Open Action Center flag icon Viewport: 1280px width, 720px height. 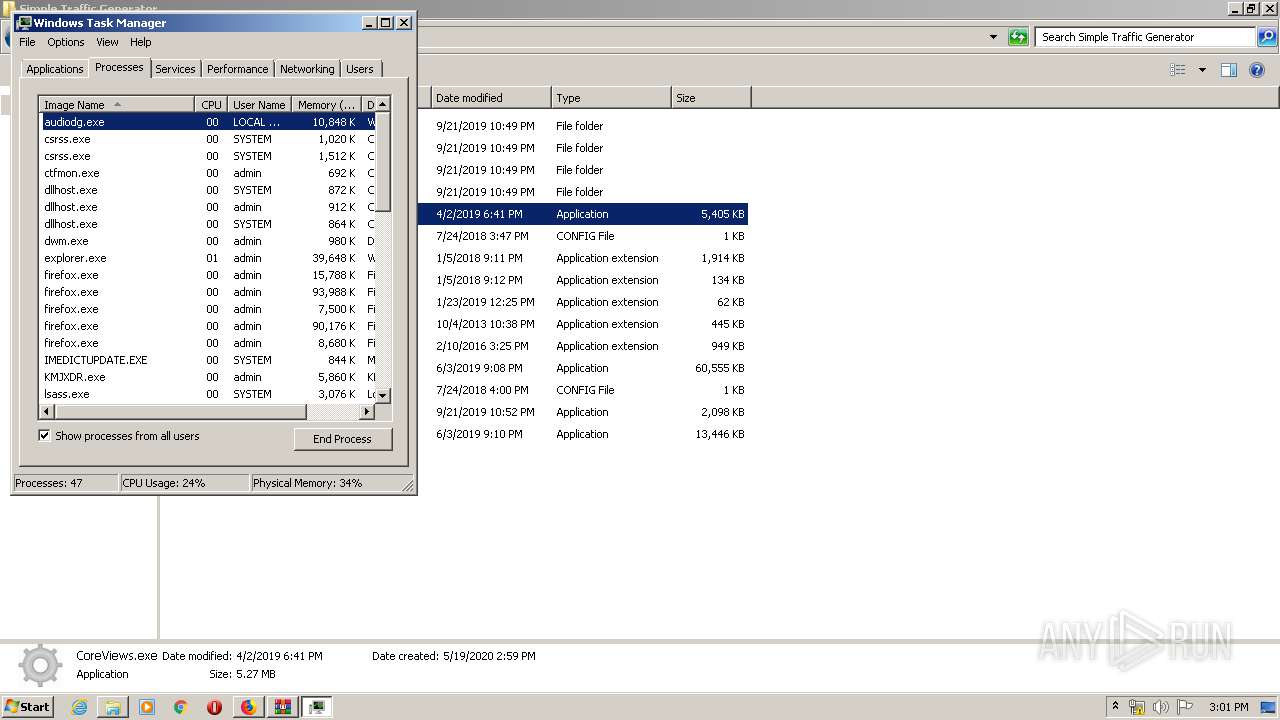click(1185, 707)
